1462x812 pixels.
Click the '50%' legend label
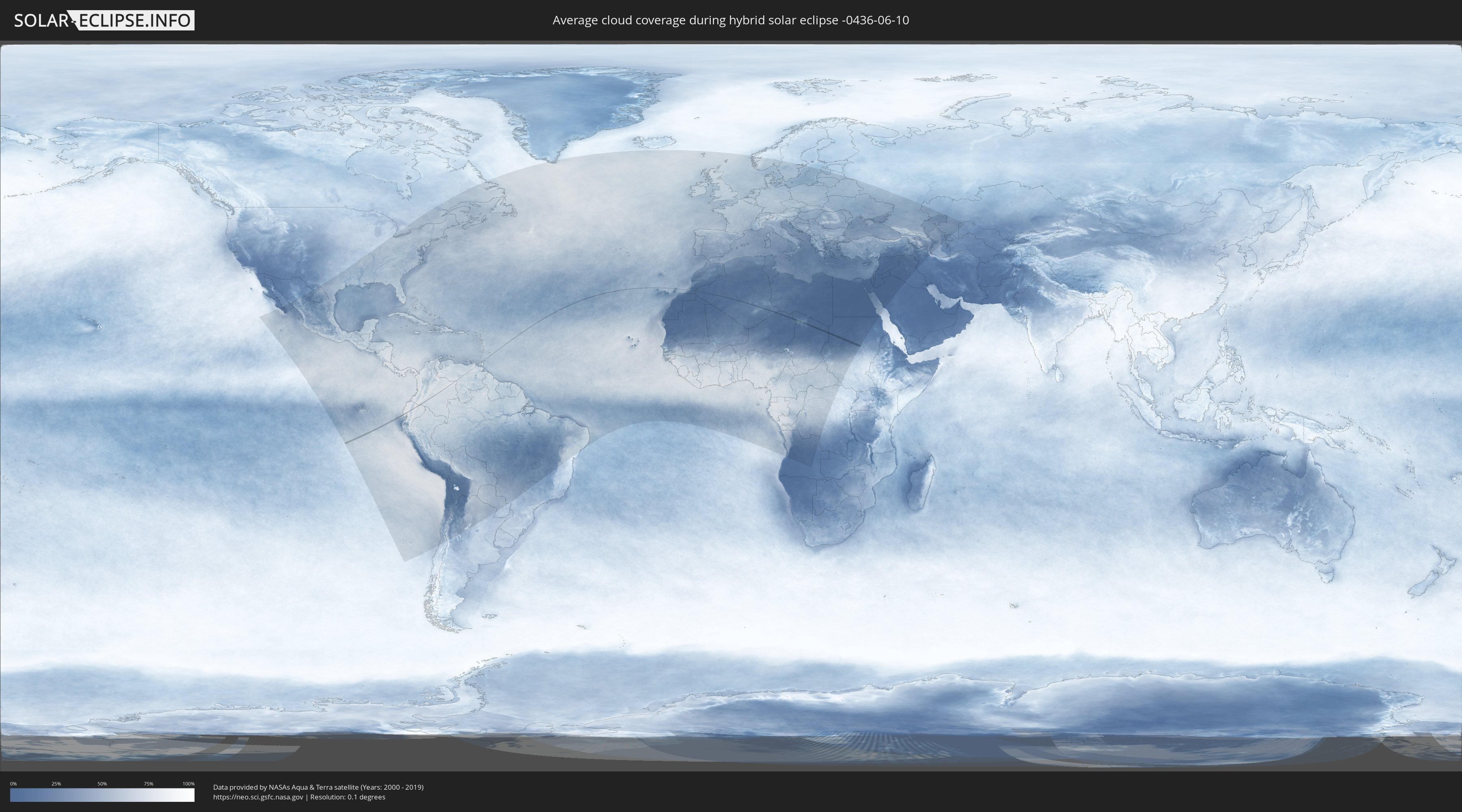pos(102,784)
